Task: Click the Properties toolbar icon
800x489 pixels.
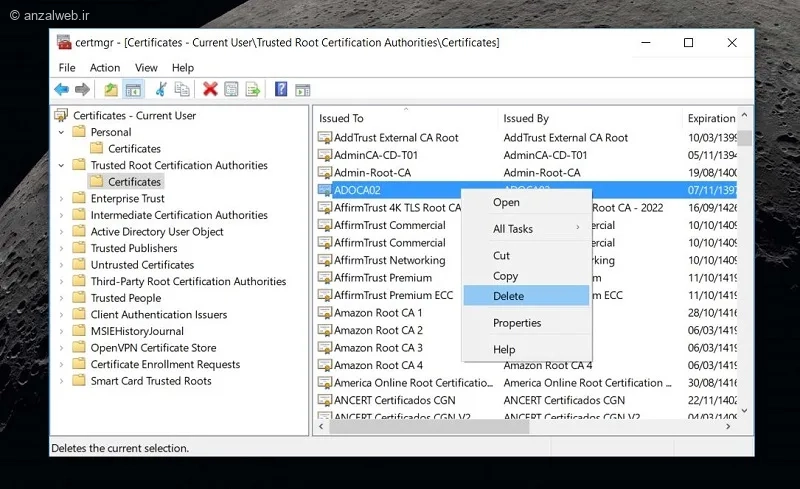Action: click(231, 89)
